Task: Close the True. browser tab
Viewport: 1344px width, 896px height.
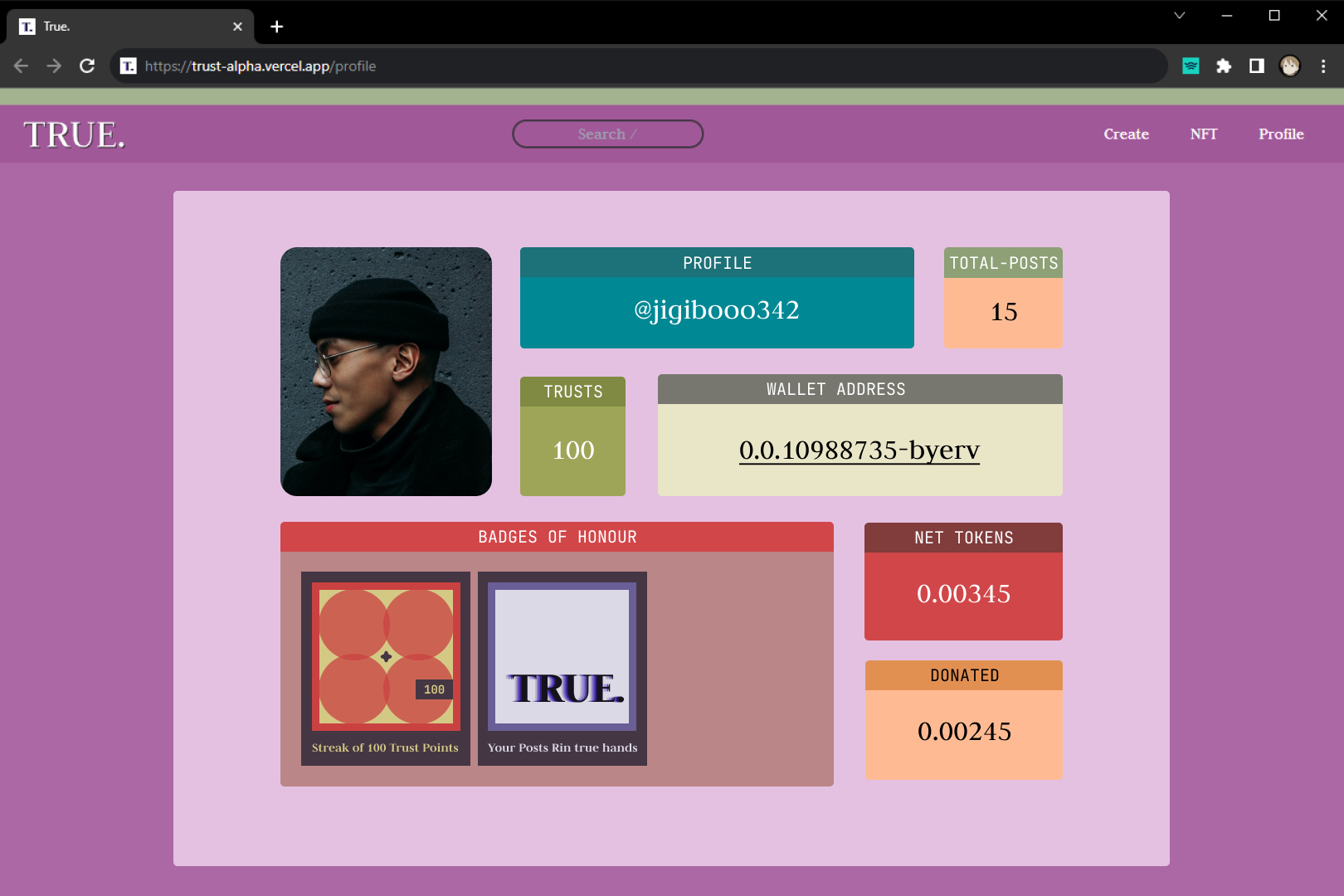Action: 237,27
